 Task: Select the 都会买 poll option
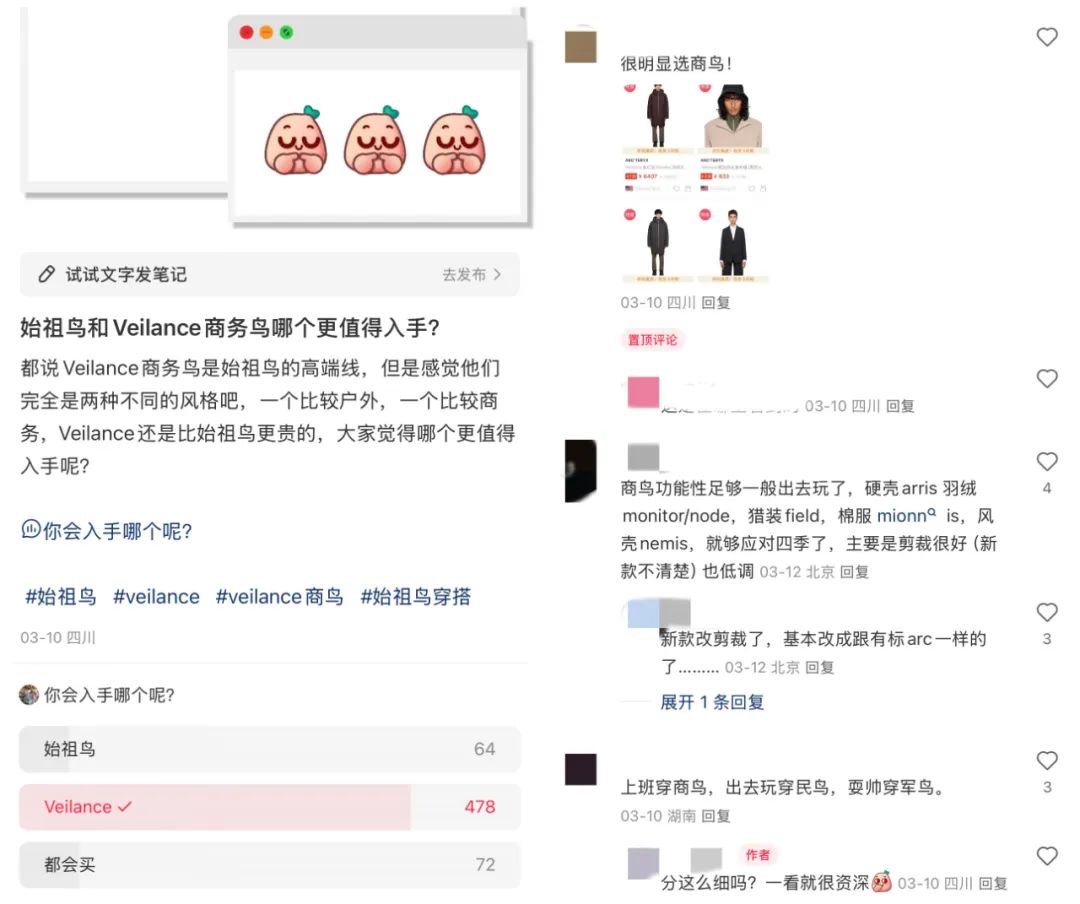(269, 865)
